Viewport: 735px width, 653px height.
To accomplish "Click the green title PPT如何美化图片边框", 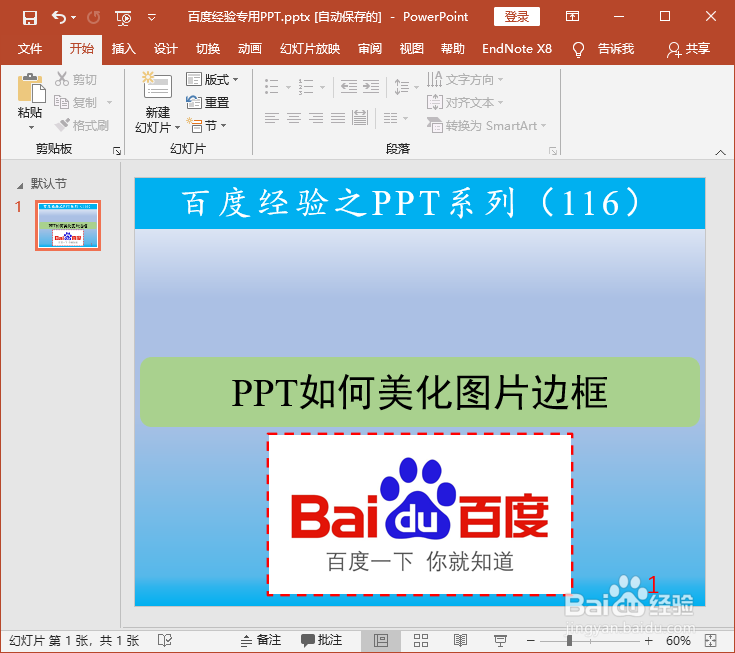I will click(x=420, y=392).
